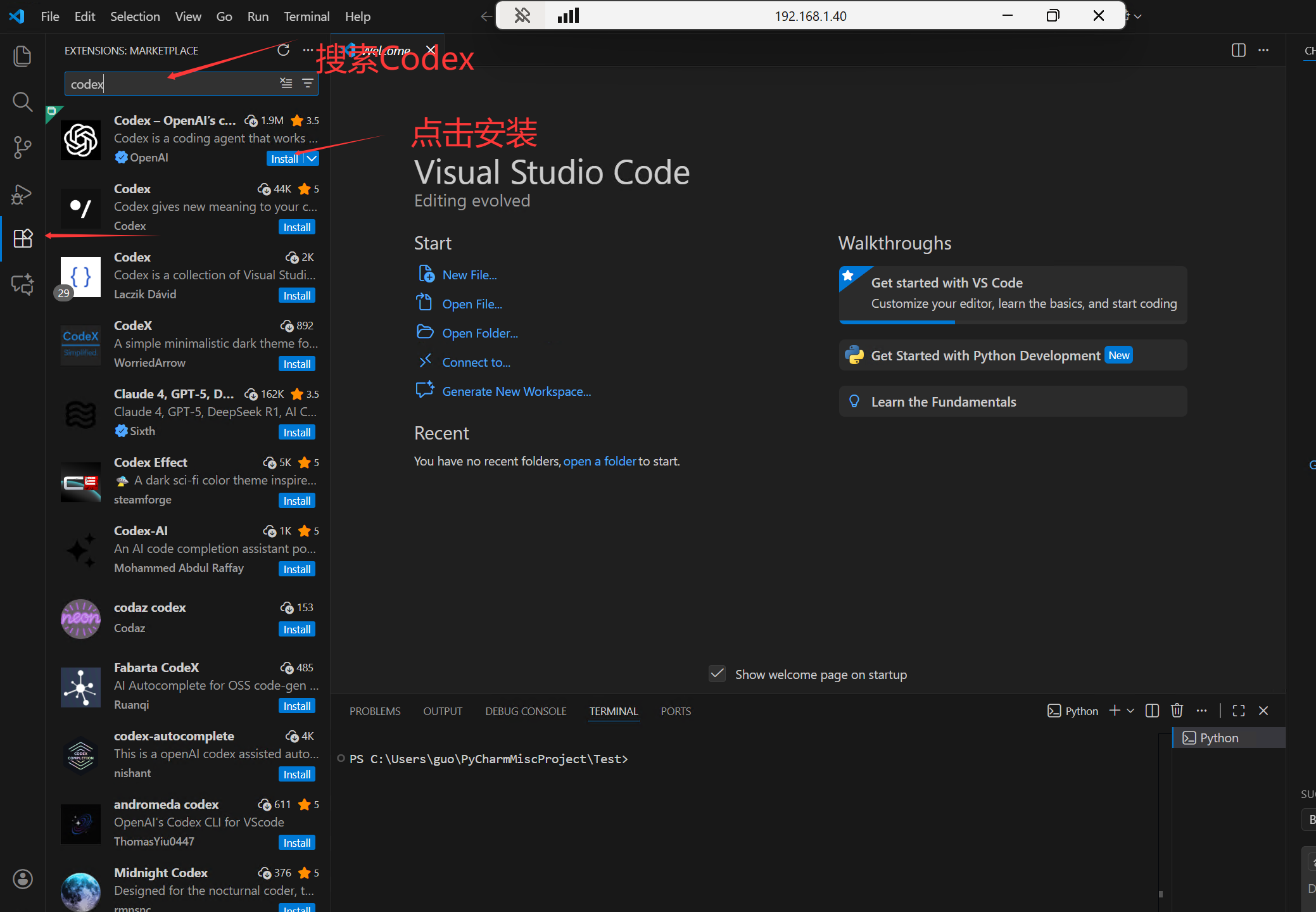
Task: Open the Terminal menu
Action: click(x=306, y=16)
